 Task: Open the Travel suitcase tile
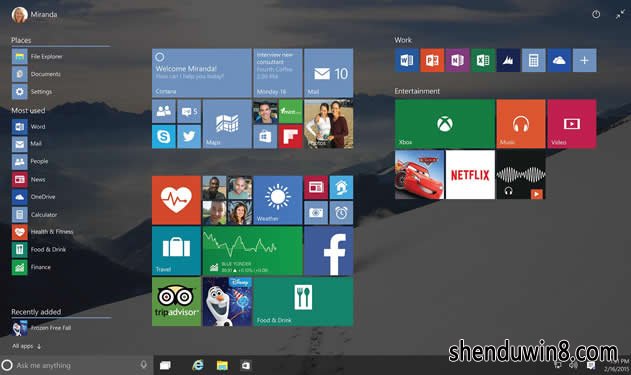point(176,251)
